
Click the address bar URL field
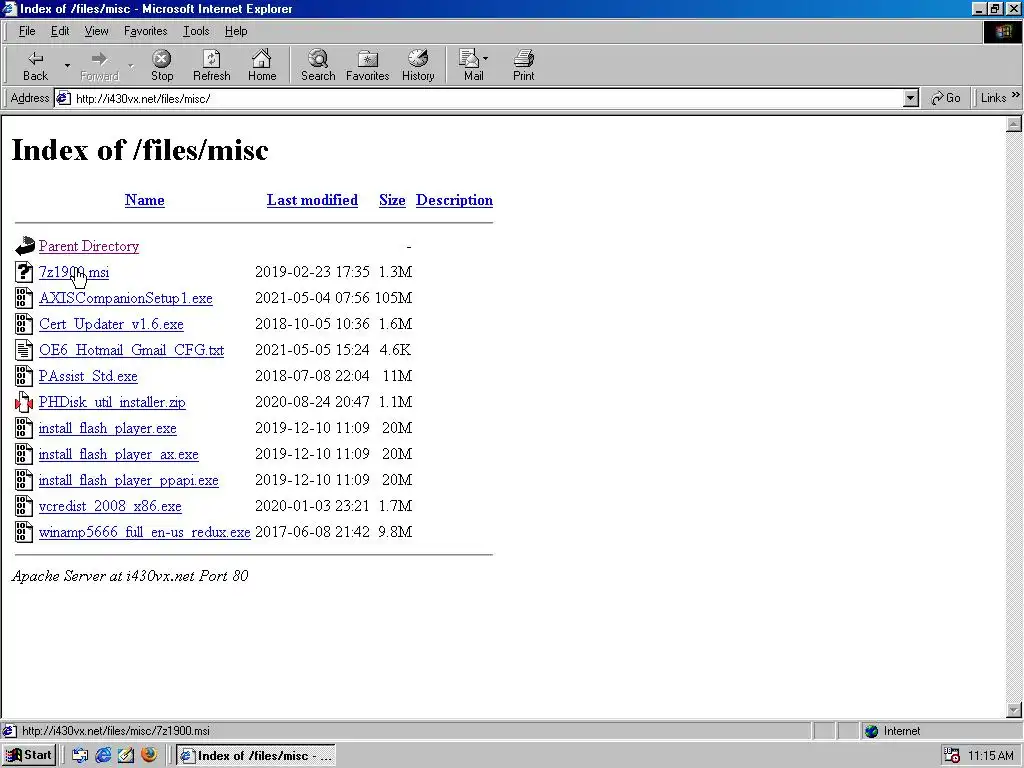click(487, 99)
